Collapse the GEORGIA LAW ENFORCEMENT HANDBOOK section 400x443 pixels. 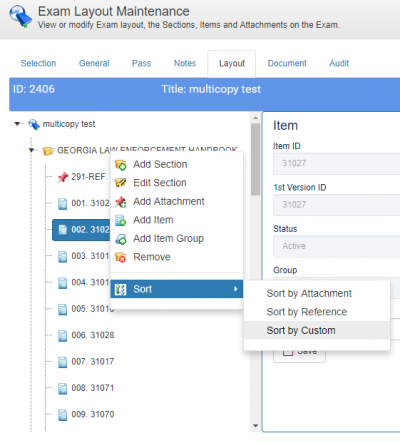pyautogui.click(x=32, y=150)
